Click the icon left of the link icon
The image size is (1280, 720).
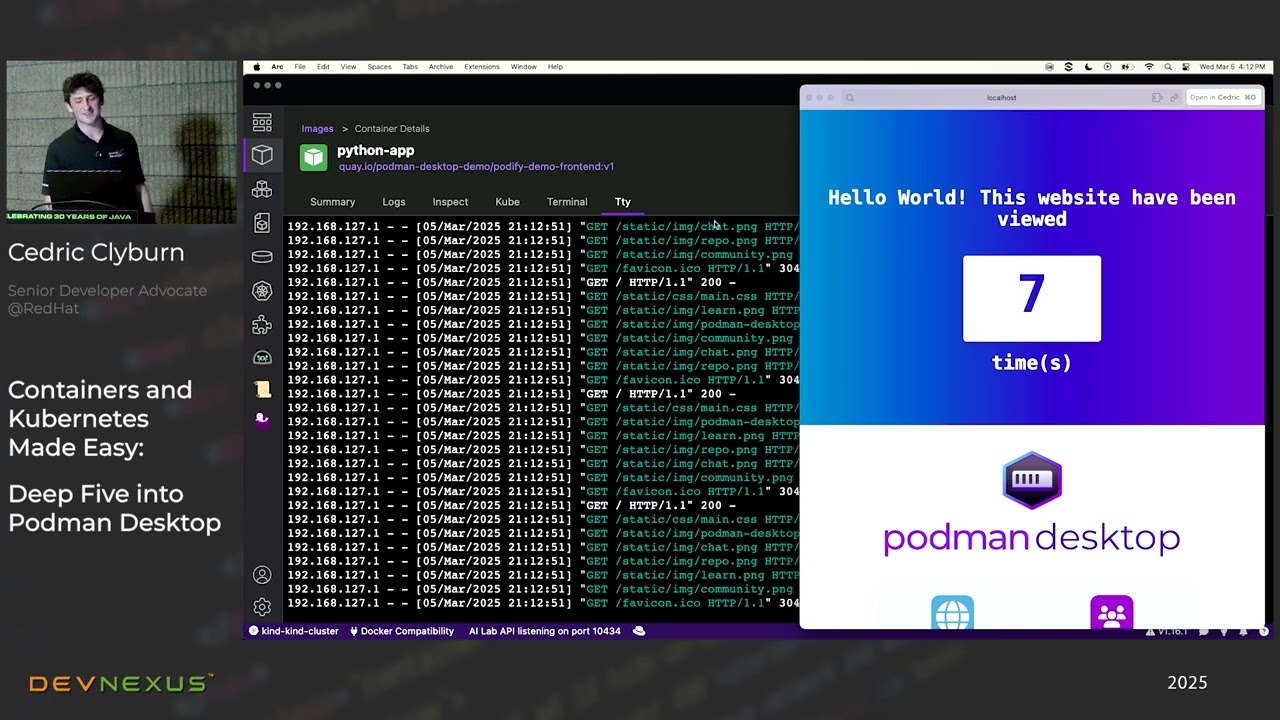tap(1157, 98)
